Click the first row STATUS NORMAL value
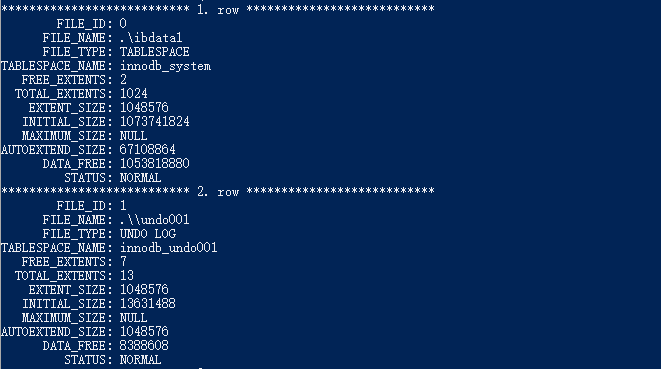 click(x=140, y=178)
